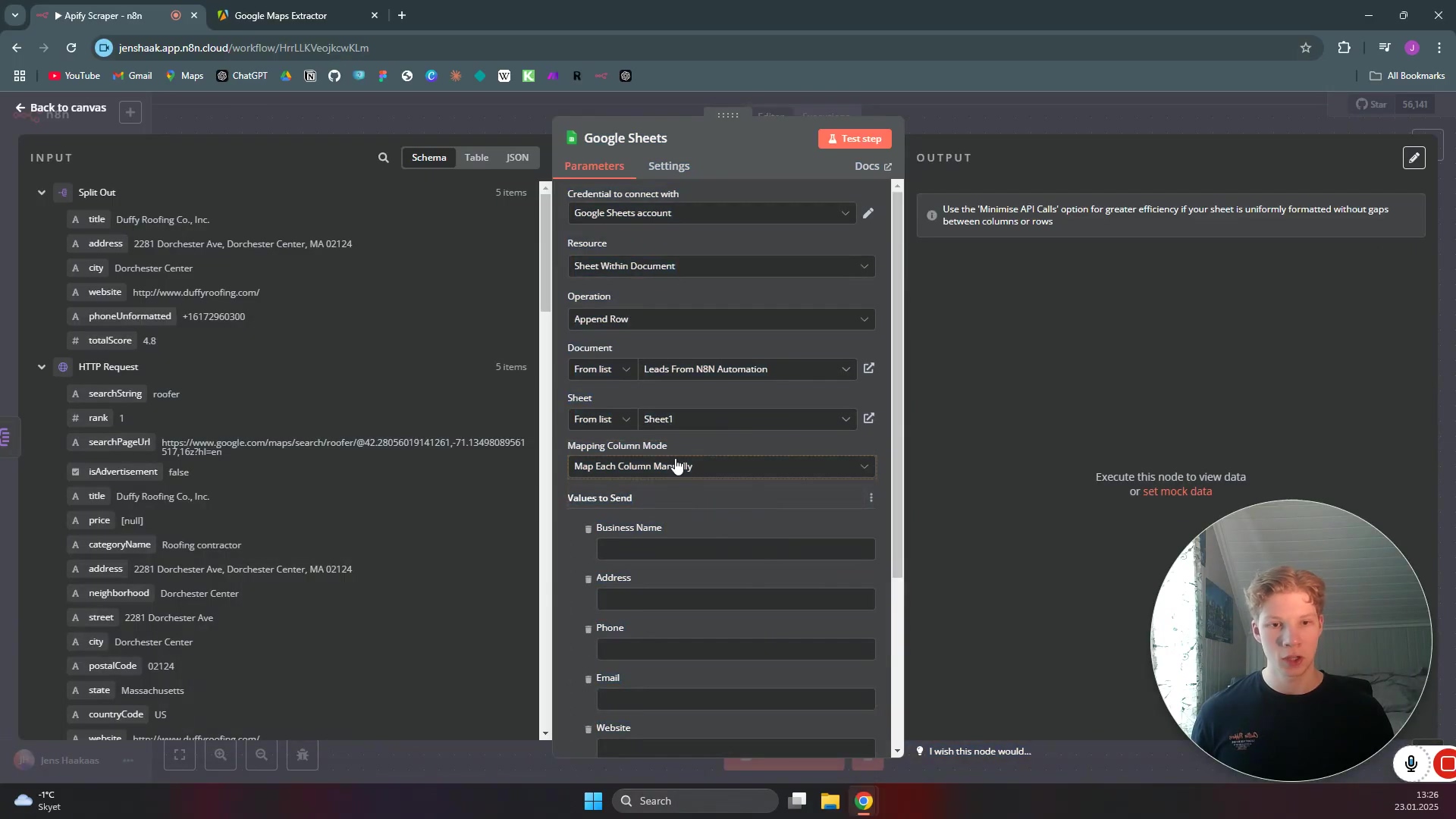Open Leads From N8N Automation document dropdown
The width and height of the screenshot is (1456, 819).
click(747, 369)
